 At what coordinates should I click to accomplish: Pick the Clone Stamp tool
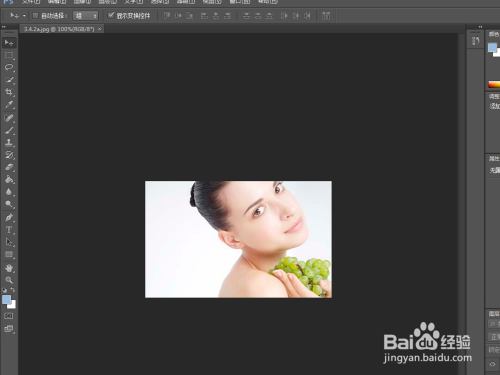coord(9,143)
